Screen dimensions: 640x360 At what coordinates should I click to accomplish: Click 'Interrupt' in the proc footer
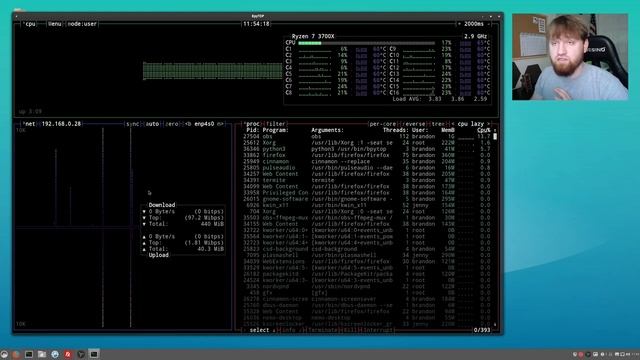(378, 330)
